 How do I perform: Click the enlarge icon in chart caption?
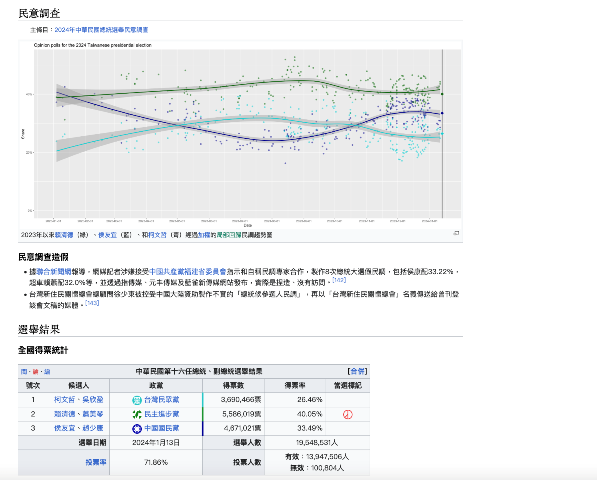tap(456, 233)
